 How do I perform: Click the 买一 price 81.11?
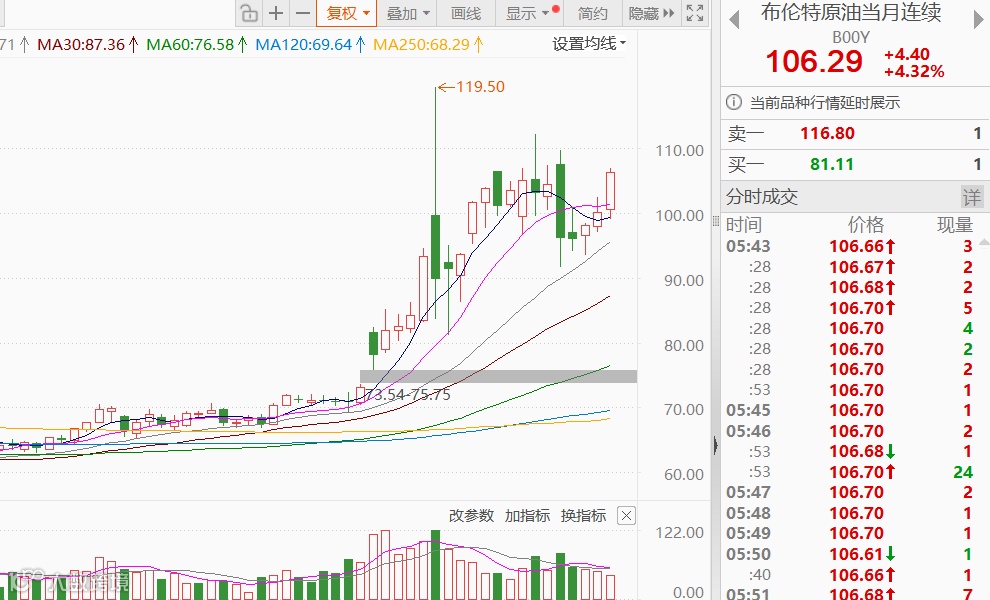point(832,164)
